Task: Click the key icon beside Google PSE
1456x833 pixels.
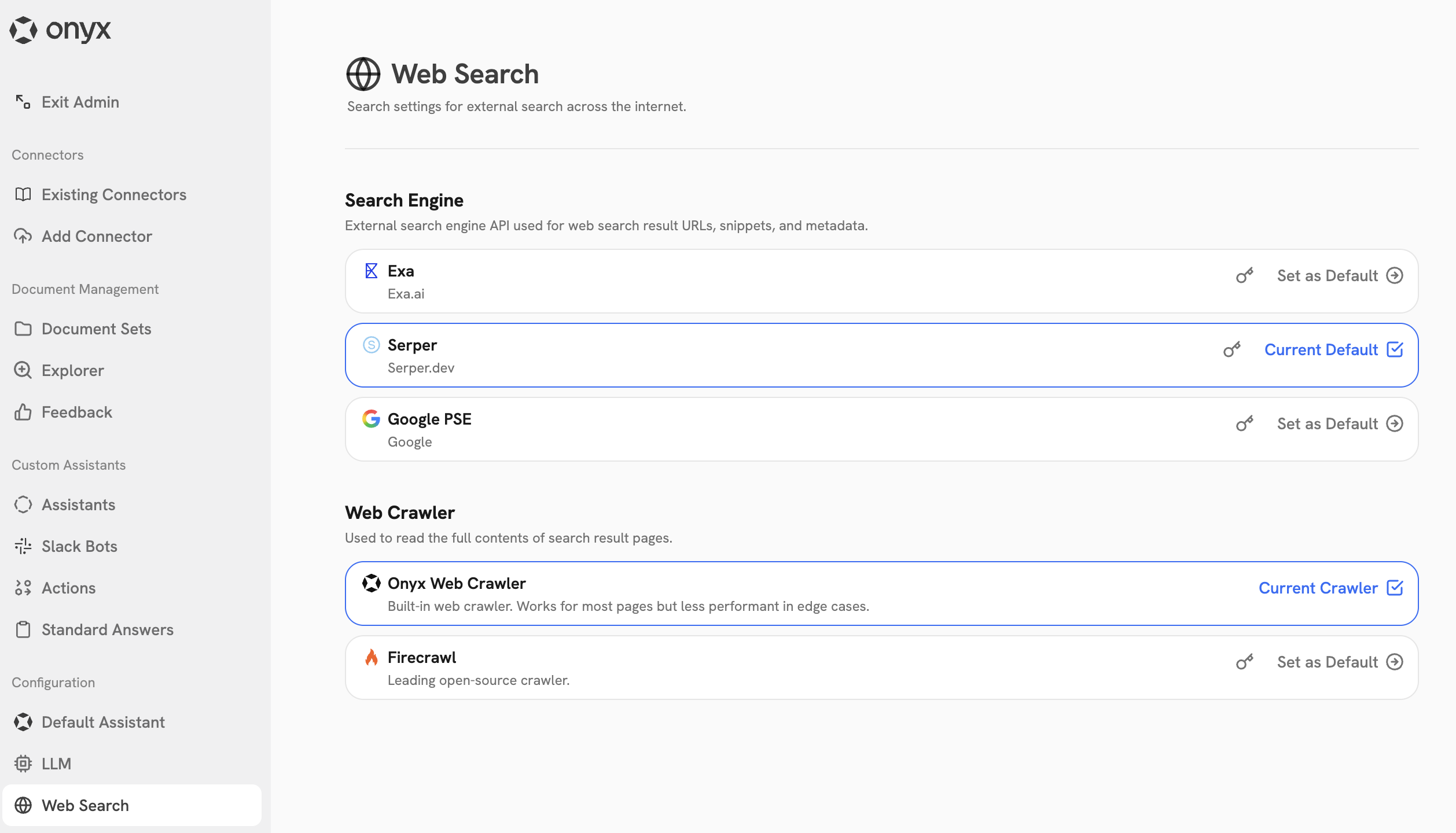Action: (1244, 423)
